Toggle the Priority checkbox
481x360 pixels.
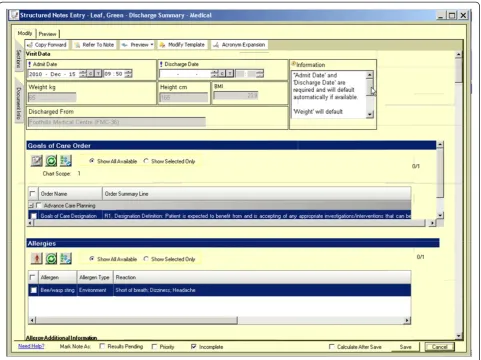(154, 347)
